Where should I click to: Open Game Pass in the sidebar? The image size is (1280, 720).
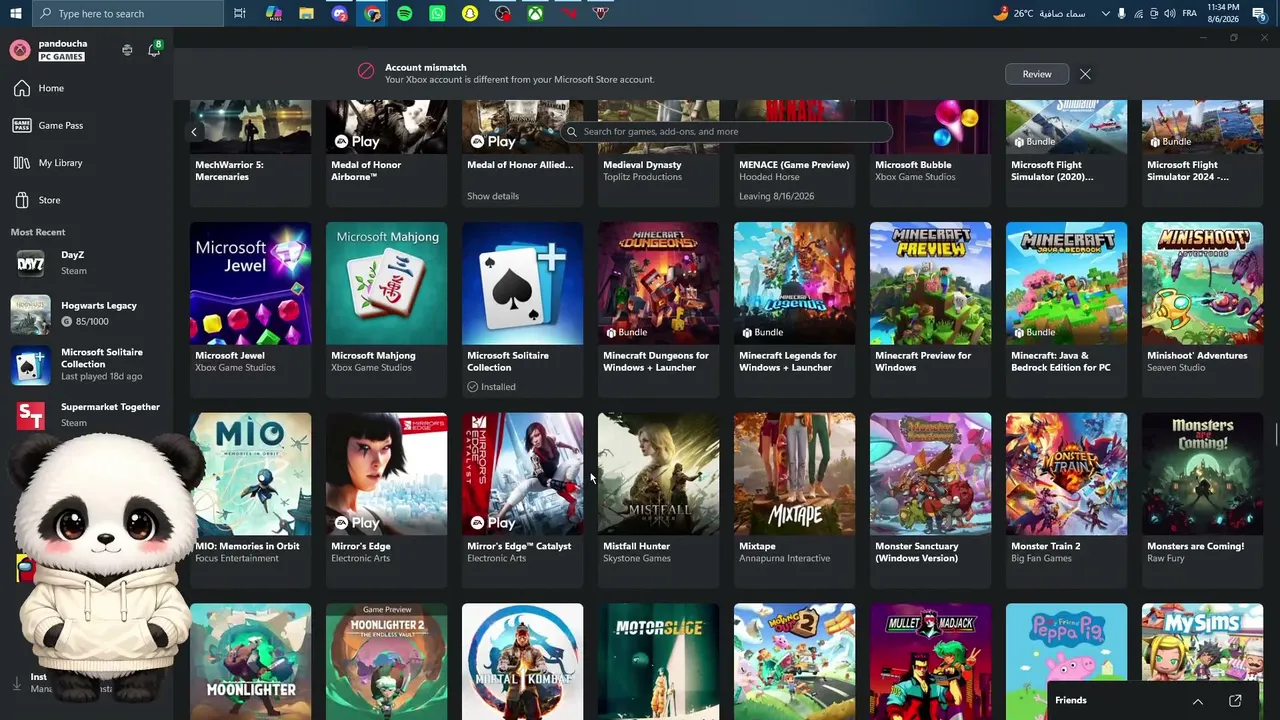(x=86, y=125)
